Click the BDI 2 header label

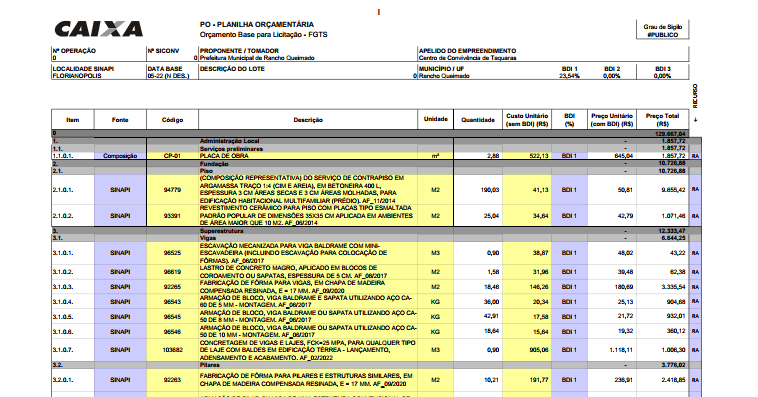[612, 69]
